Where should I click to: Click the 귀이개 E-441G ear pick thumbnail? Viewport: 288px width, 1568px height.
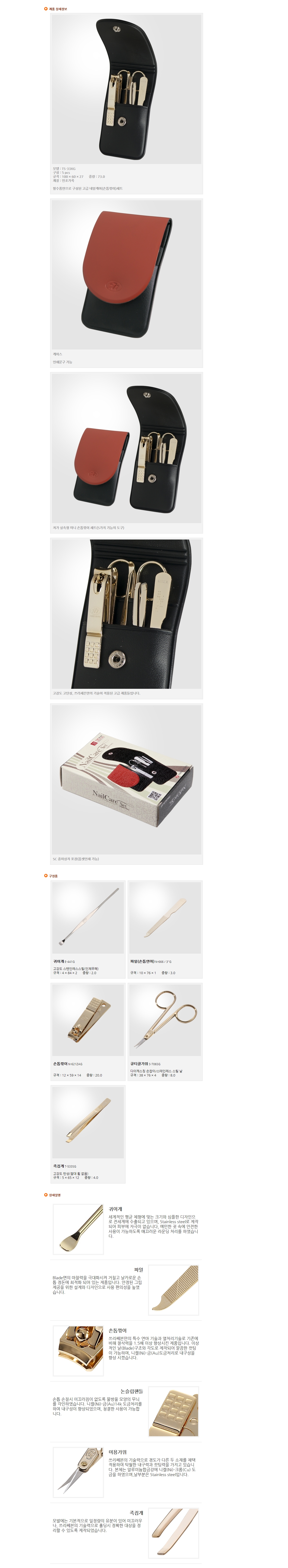point(88,918)
